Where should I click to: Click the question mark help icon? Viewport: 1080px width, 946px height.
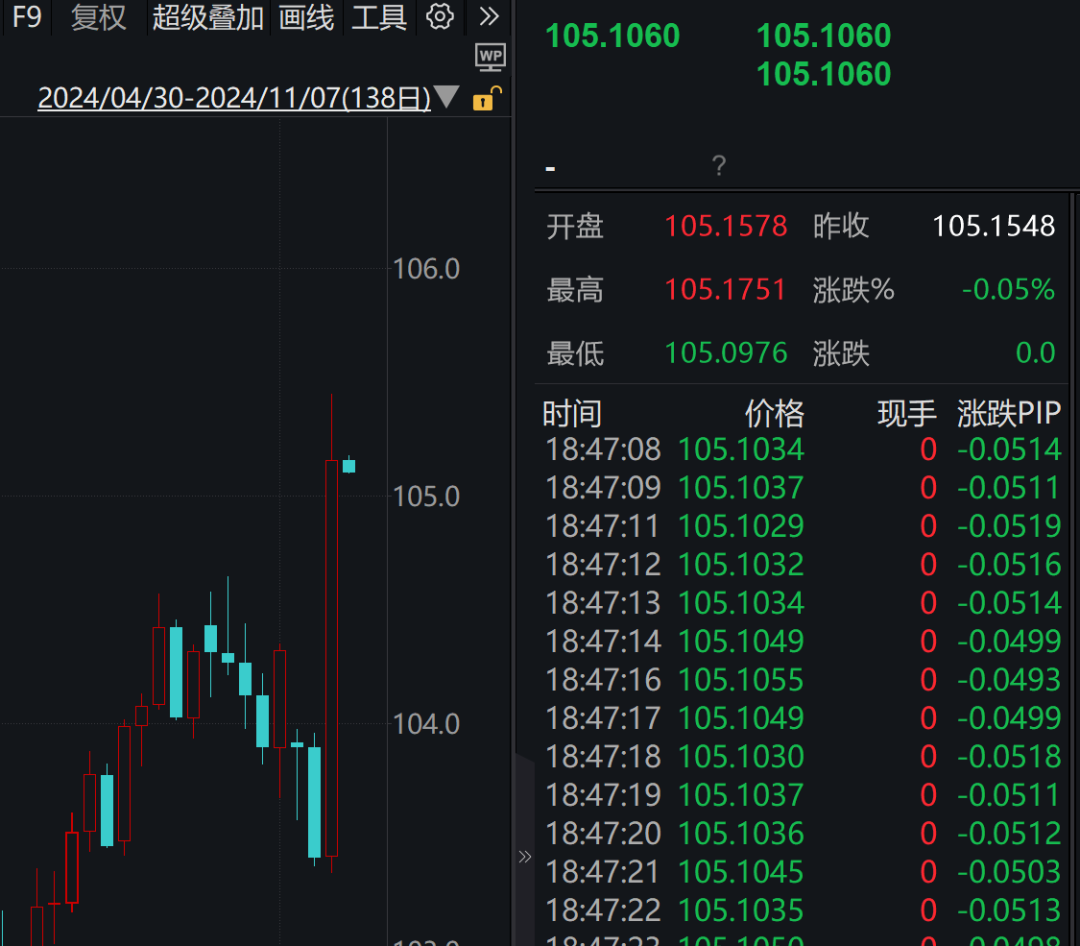pyautogui.click(x=719, y=164)
